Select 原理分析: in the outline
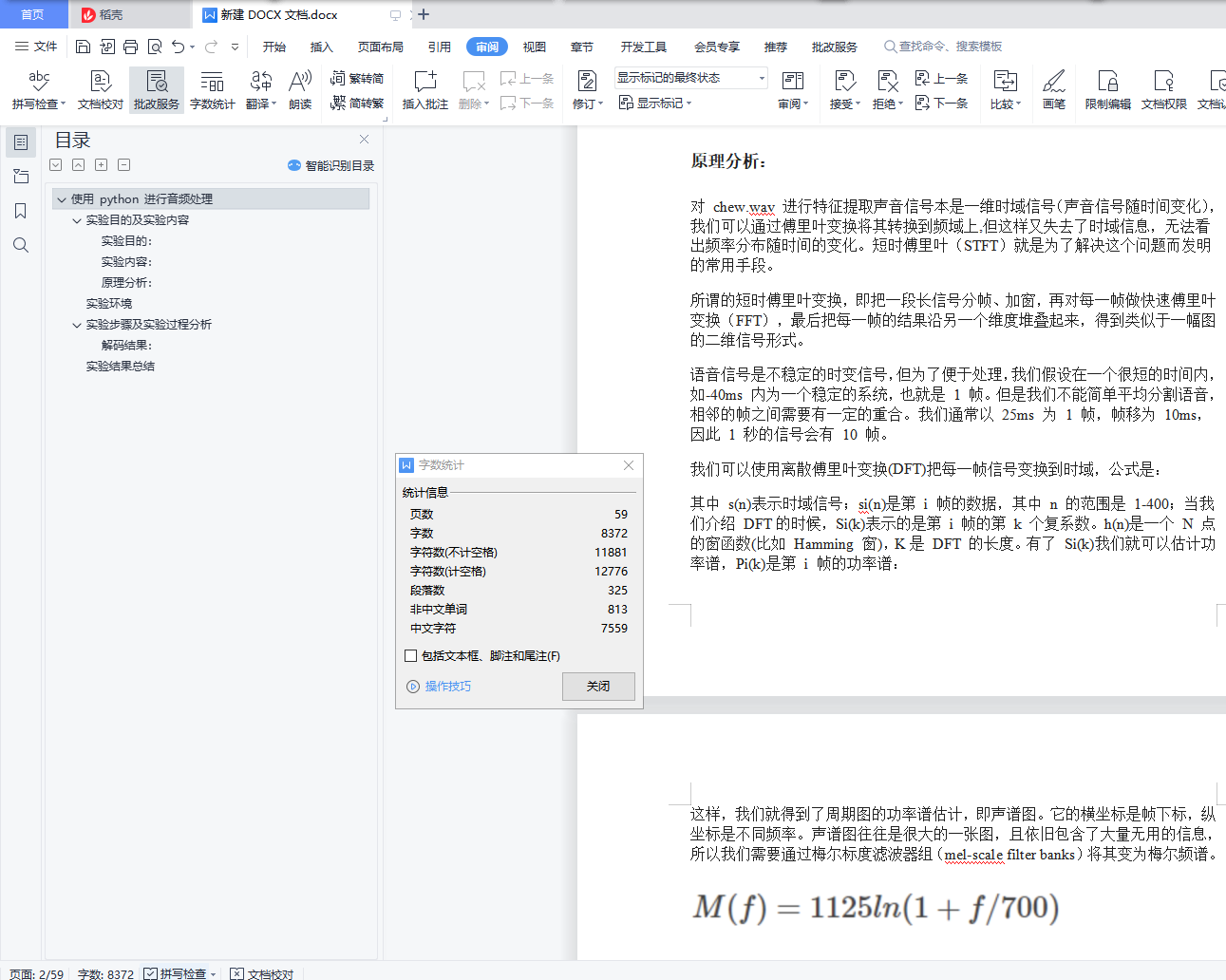The image size is (1226, 980). pos(126,283)
